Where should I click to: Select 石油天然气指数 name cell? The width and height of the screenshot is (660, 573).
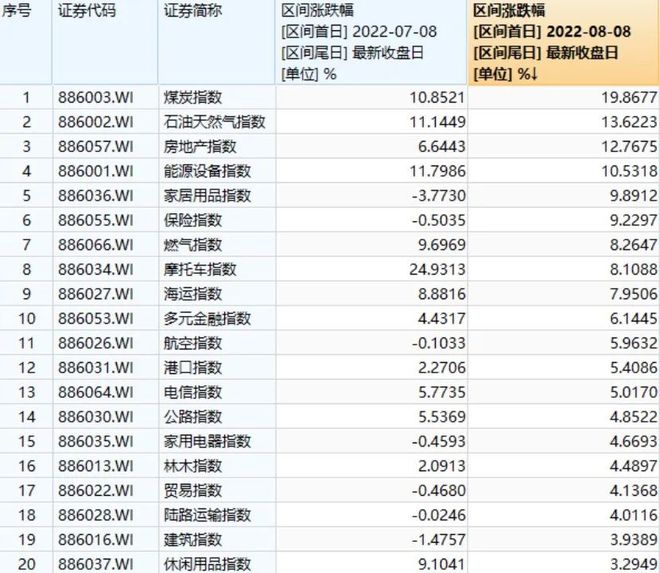[x=215, y=122]
